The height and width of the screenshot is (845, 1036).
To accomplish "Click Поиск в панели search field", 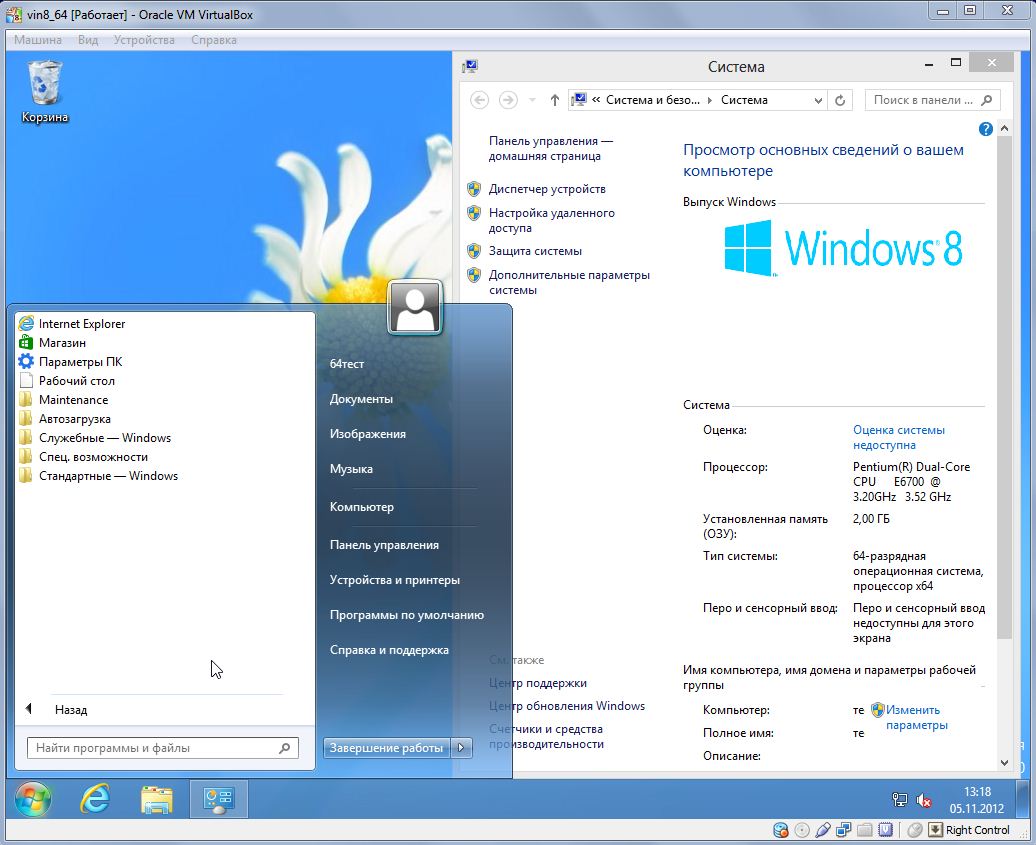I will coord(932,100).
